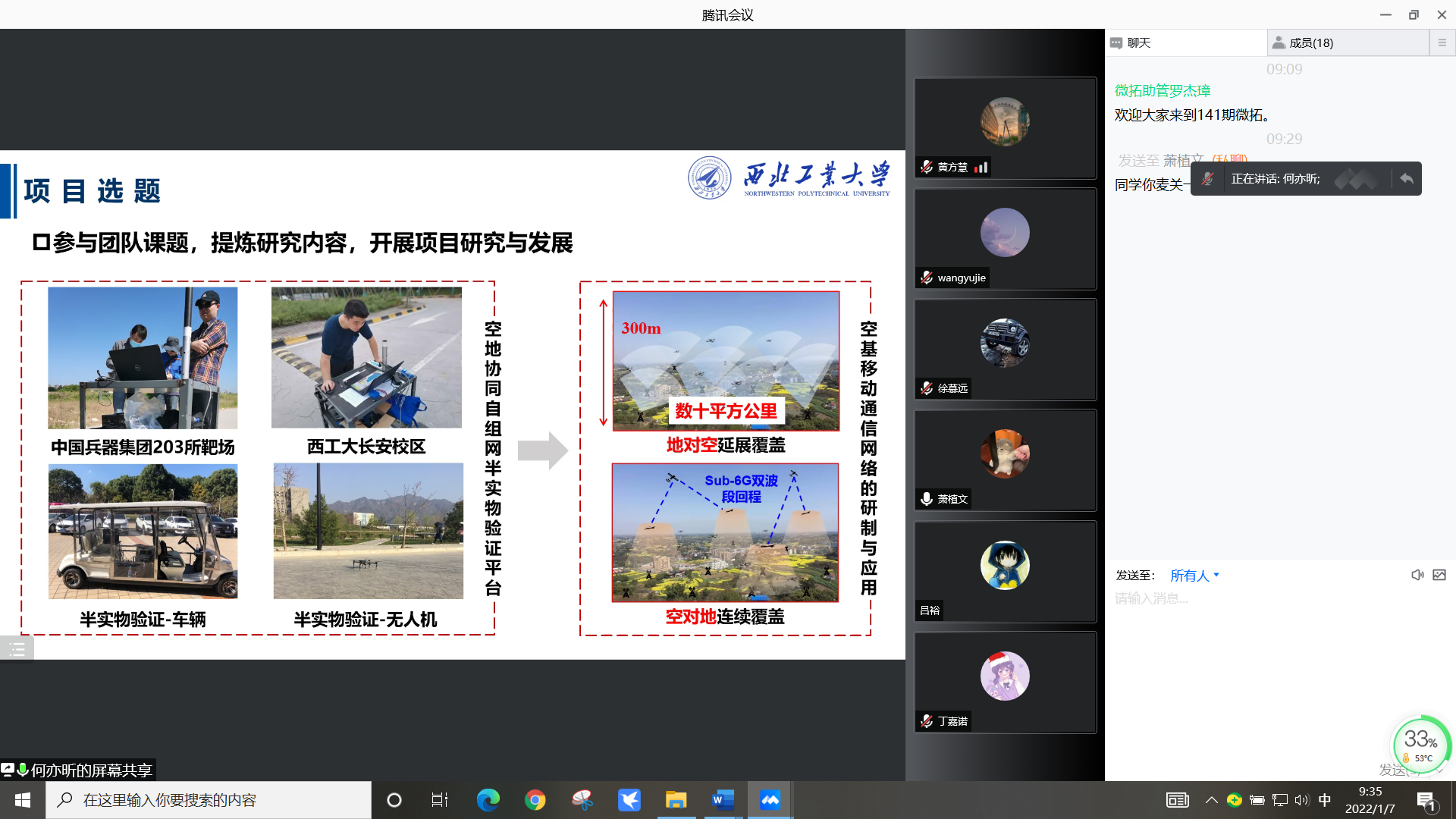Expand hidden system tray icons
The image size is (1456, 819).
click(x=1211, y=800)
